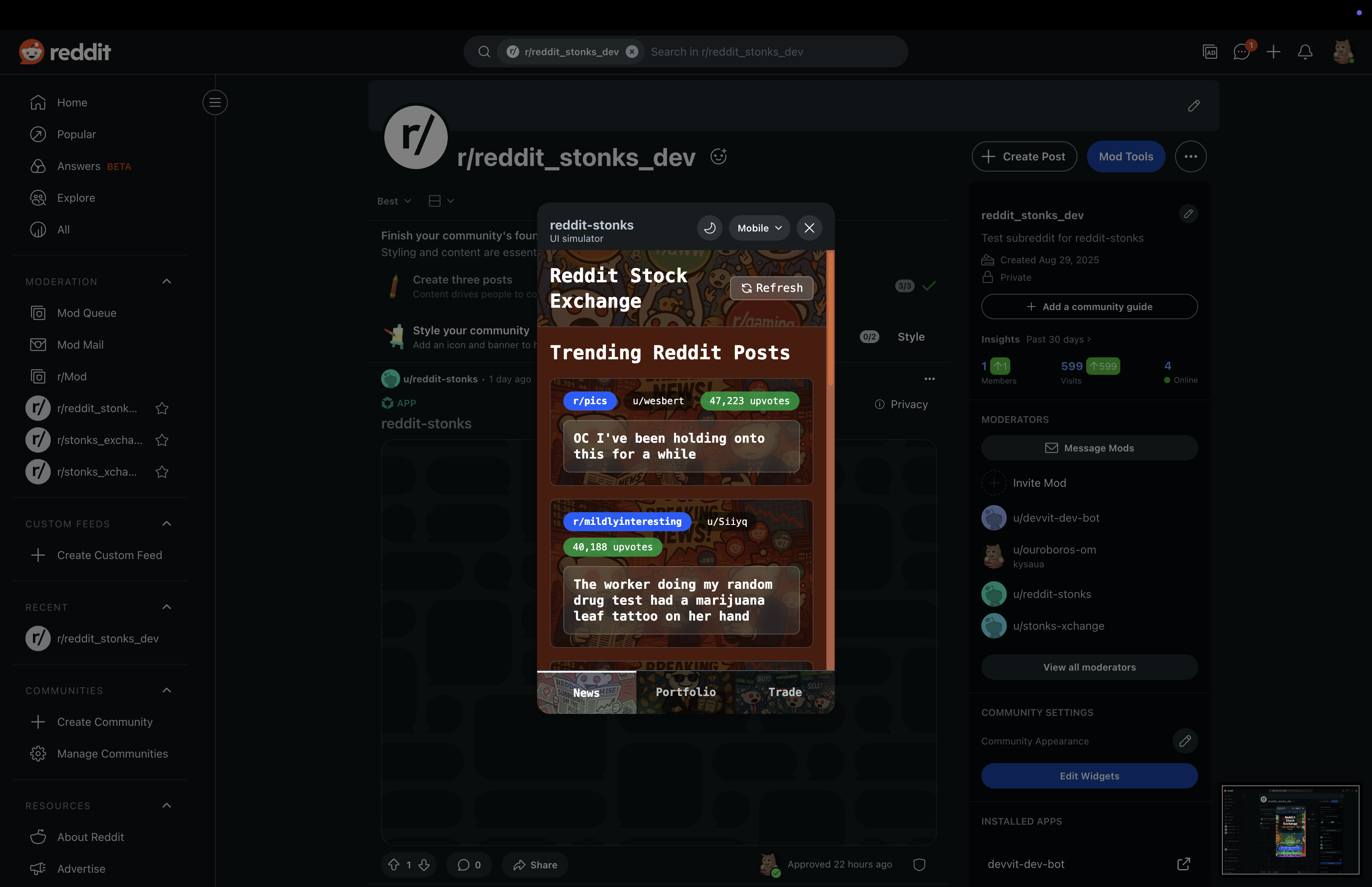Switch to the Portfolio tab
The height and width of the screenshot is (887, 1372).
(685, 692)
